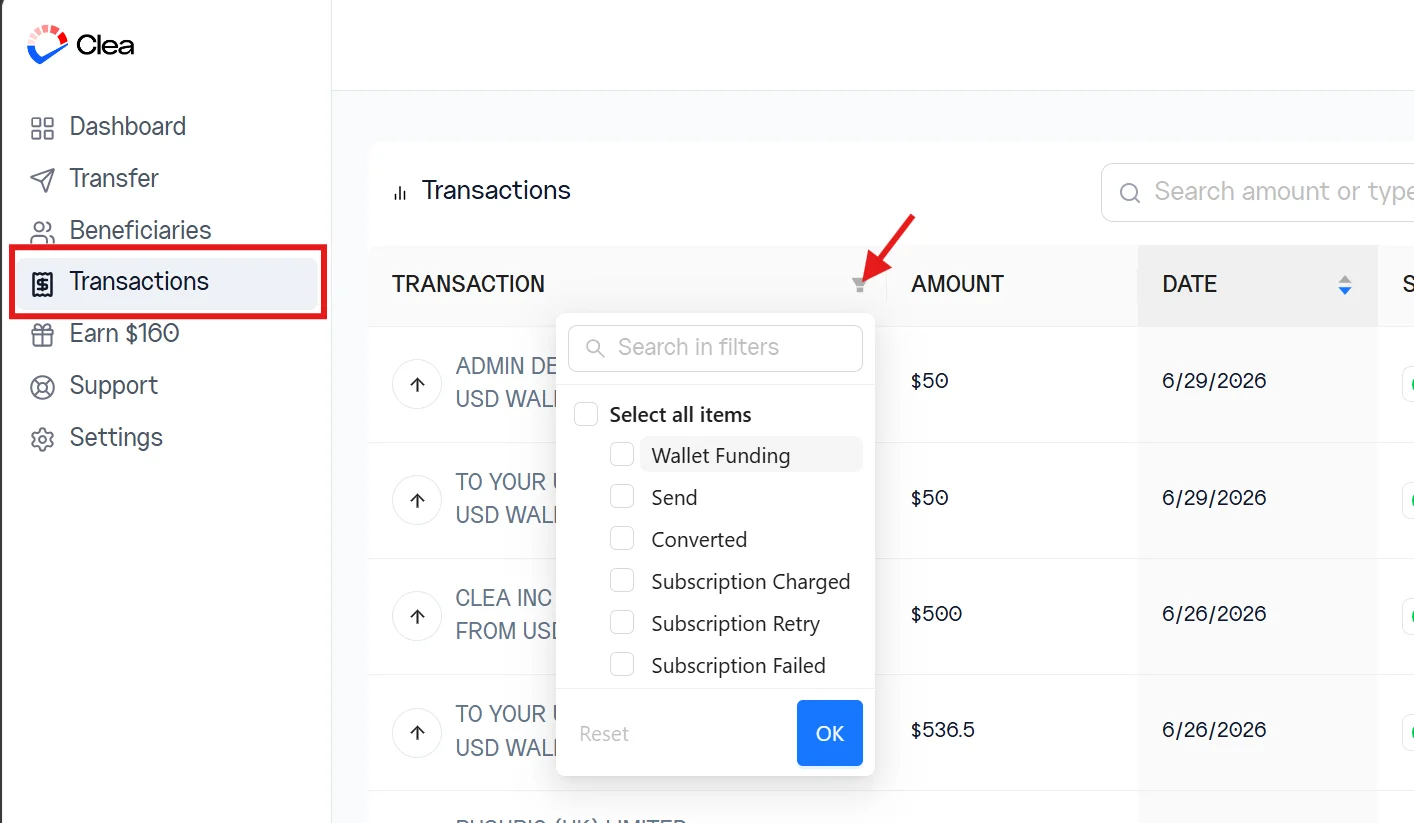Click the Amount column header
This screenshot has height=823, width=1414.
tap(957, 284)
